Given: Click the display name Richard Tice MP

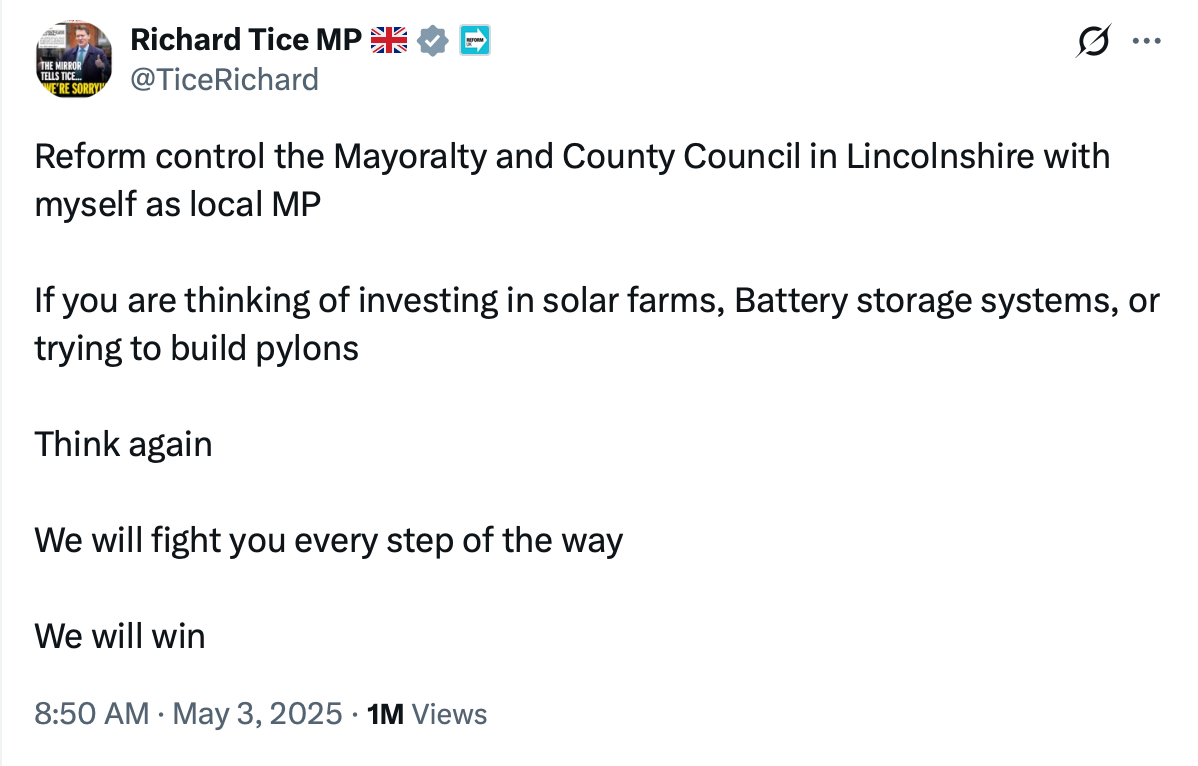Looking at the screenshot, I should (246, 41).
